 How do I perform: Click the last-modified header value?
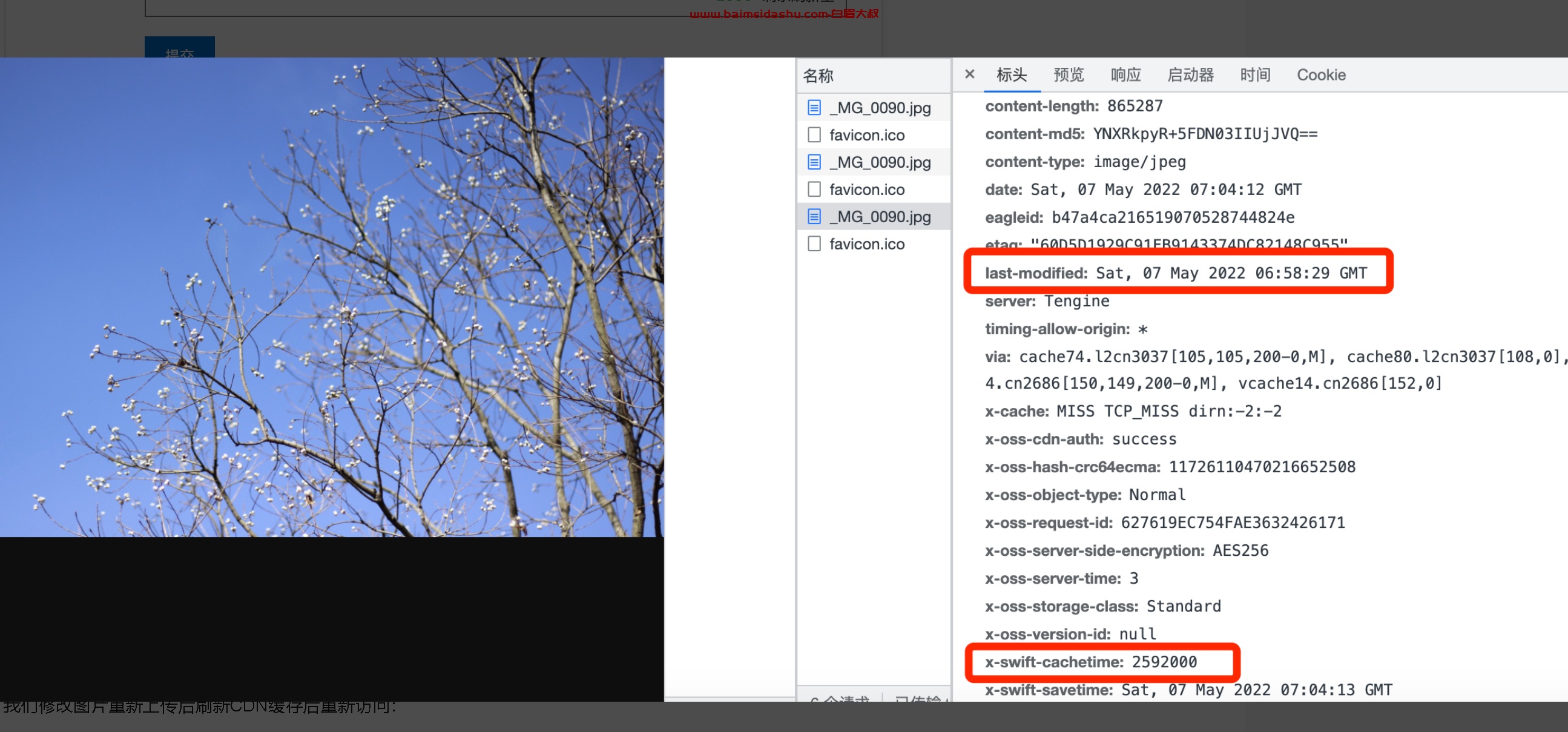(x=1231, y=274)
